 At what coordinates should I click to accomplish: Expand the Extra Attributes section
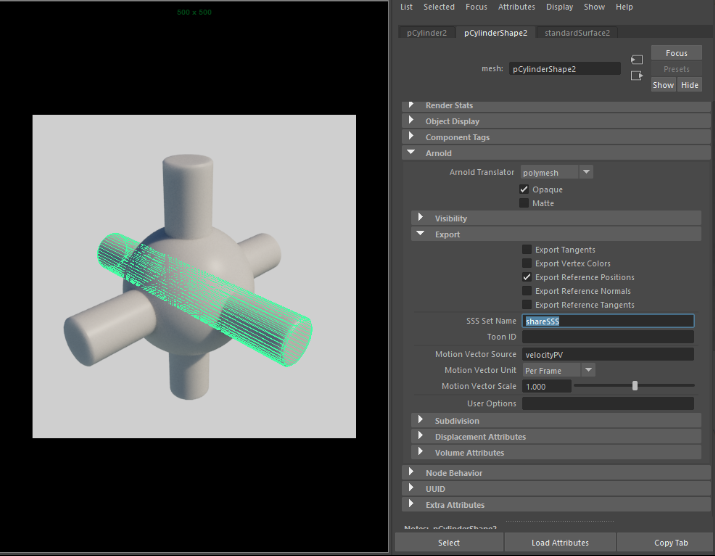click(556, 505)
